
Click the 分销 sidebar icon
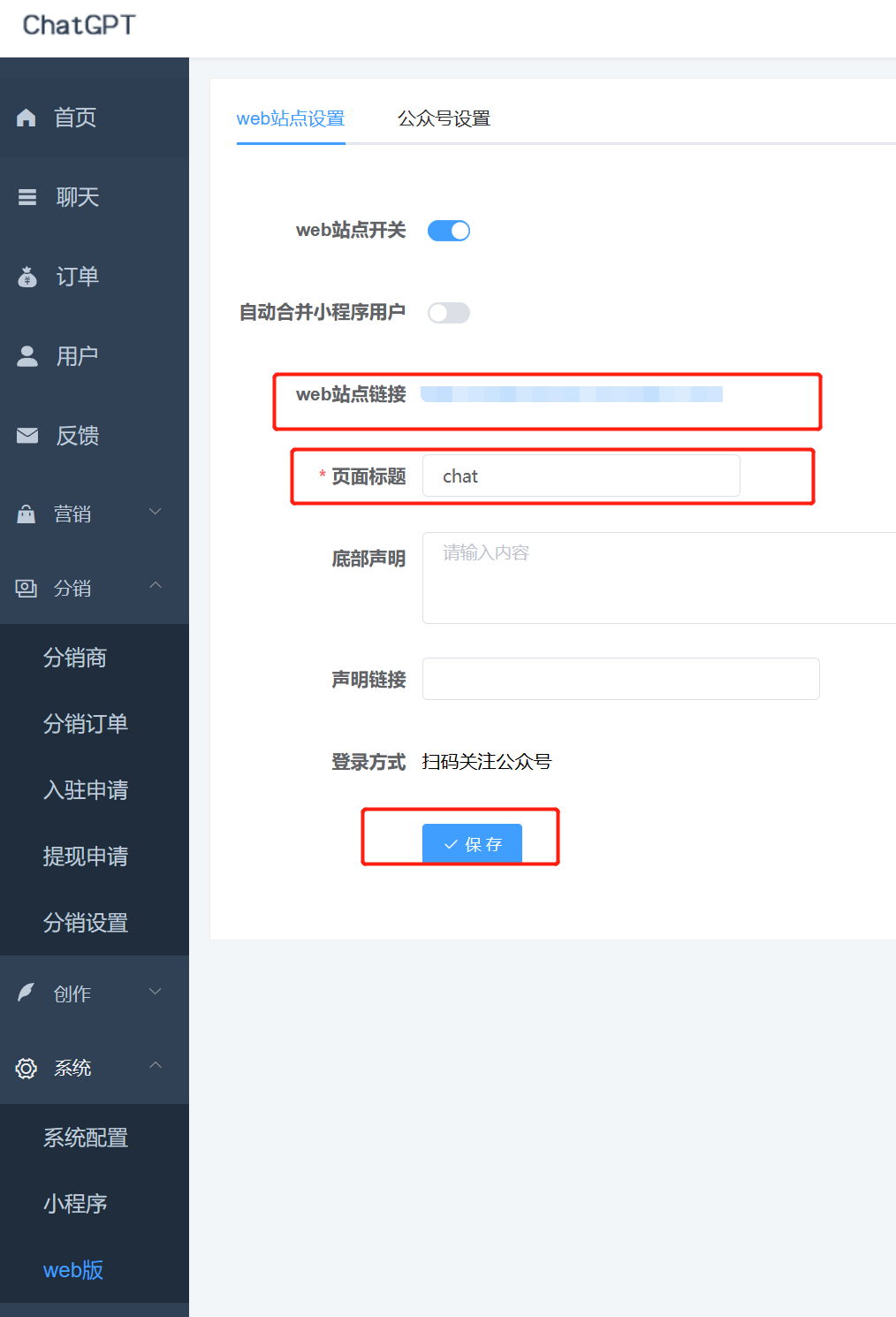pyautogui.click(x=27, y=588)
